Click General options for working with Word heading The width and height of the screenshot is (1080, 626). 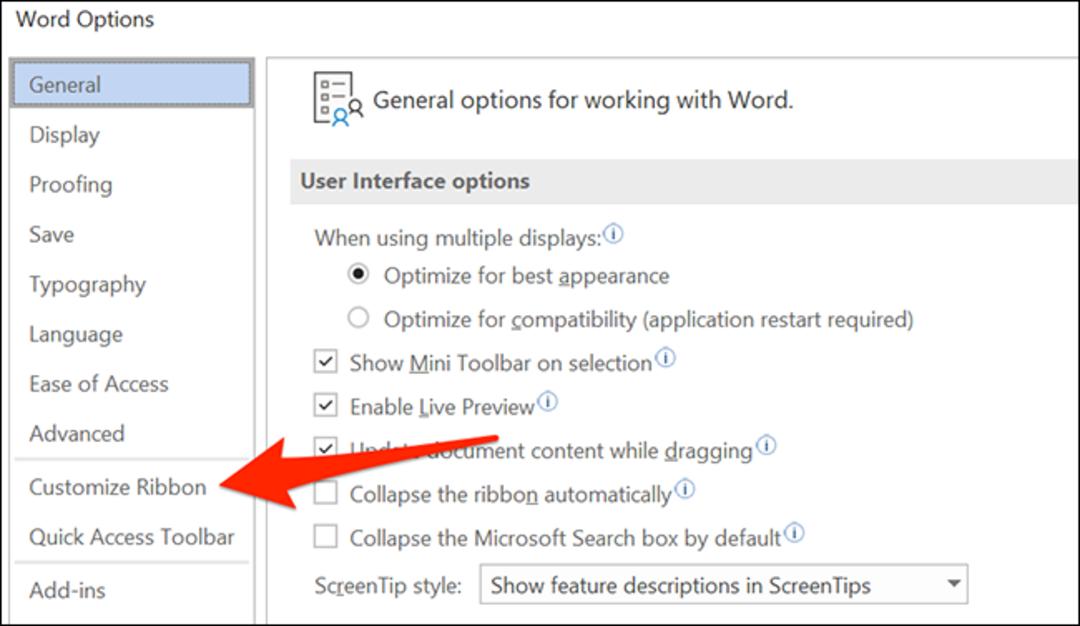tap(583, 101)
